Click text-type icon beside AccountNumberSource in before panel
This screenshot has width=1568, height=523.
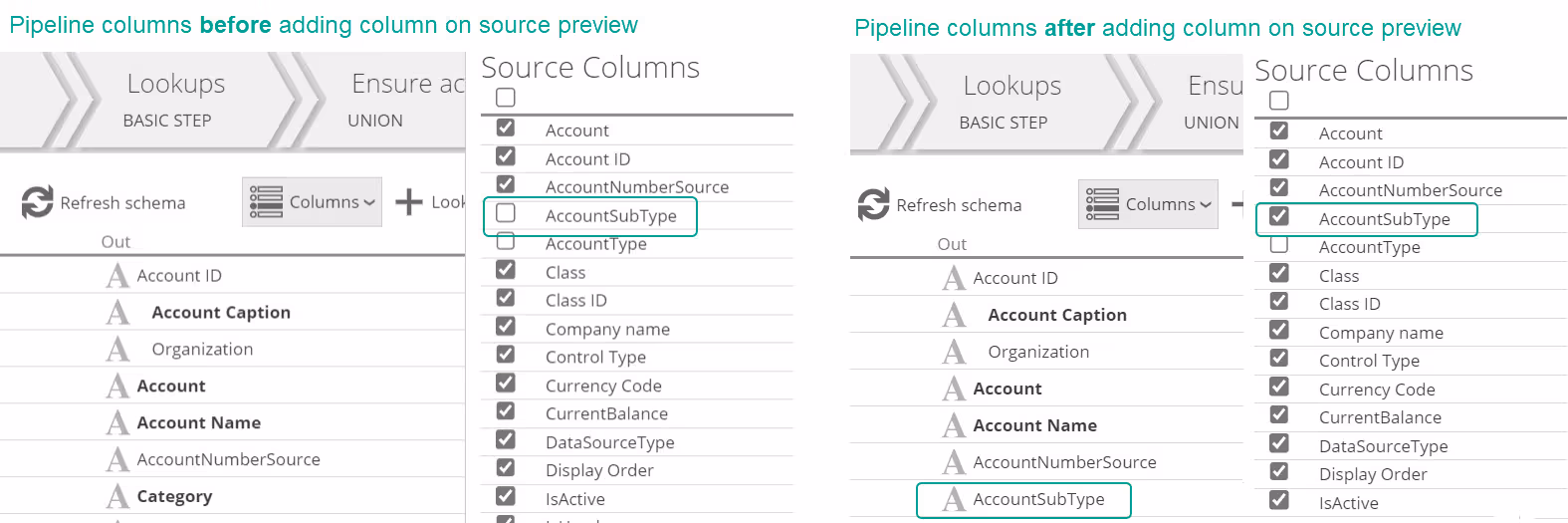117,459
